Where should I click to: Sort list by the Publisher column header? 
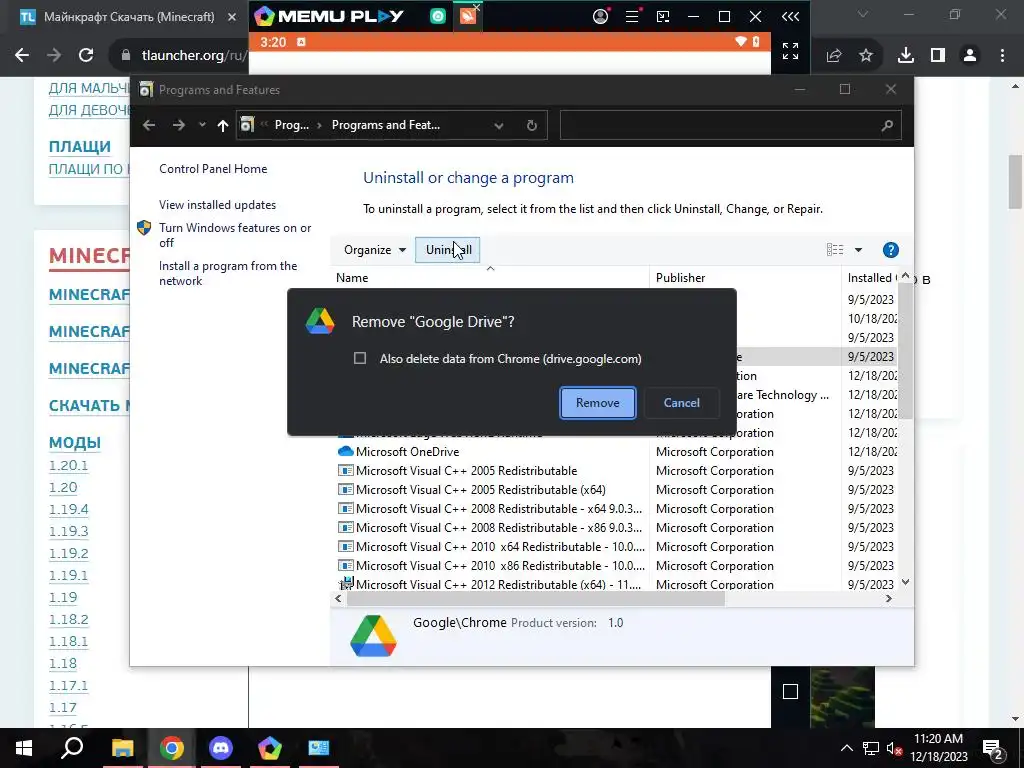coord(745,278)
